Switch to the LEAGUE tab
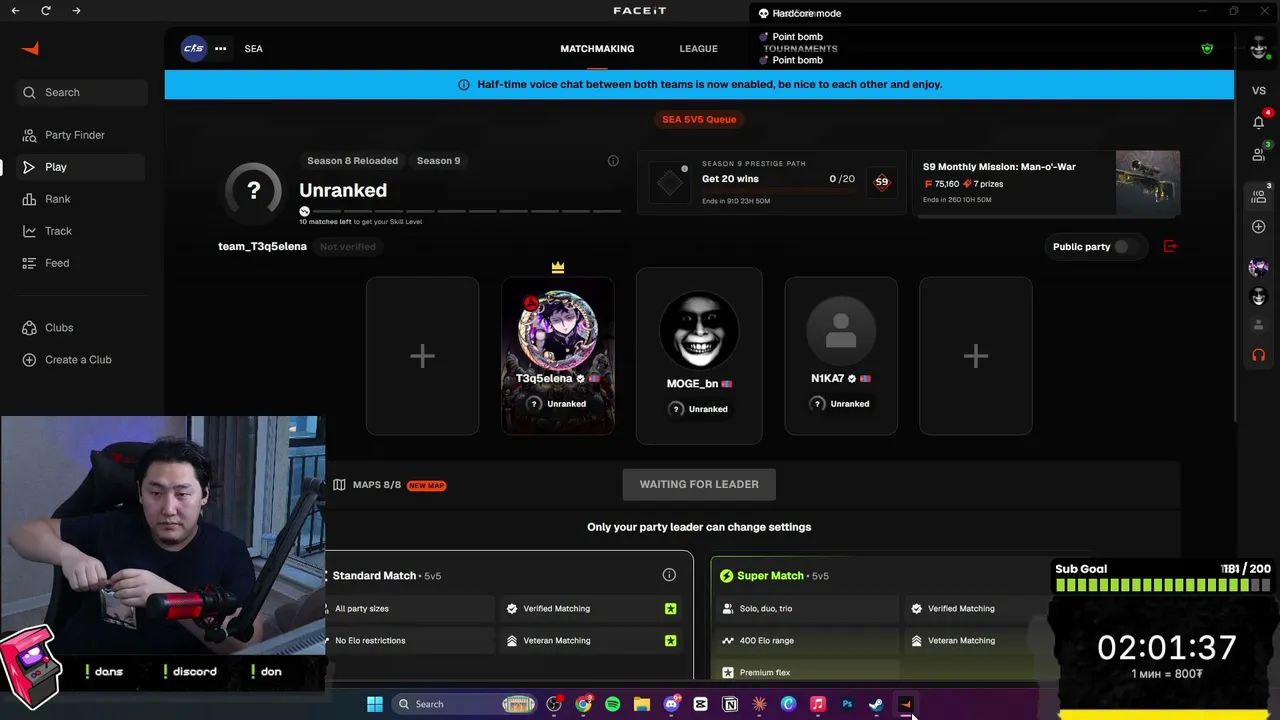Viewport: 1280px width, 720px height. coord(698,48)
